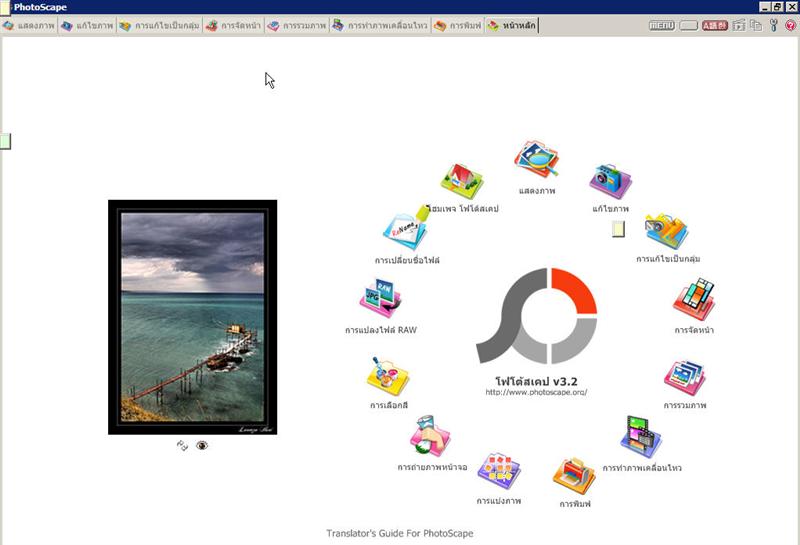Open the การเปลี่ยนชื่อไฟล์ rename icon
The height and width of the screenshot is (545, 800).
(406, 232)
